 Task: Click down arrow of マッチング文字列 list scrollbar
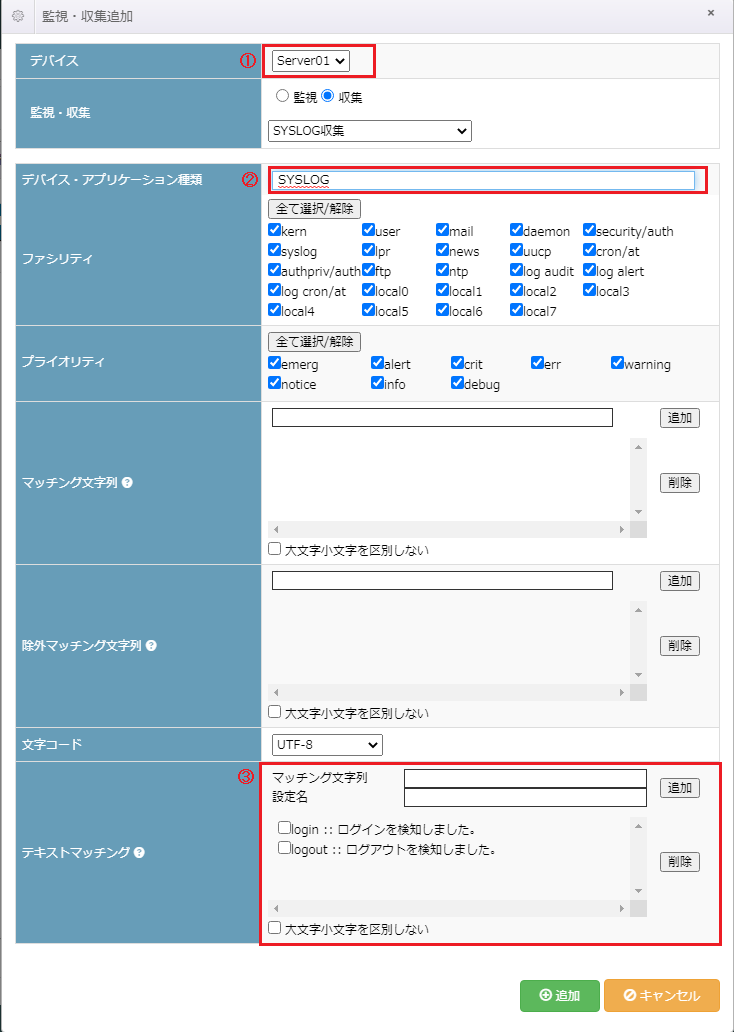click(639, 512)
